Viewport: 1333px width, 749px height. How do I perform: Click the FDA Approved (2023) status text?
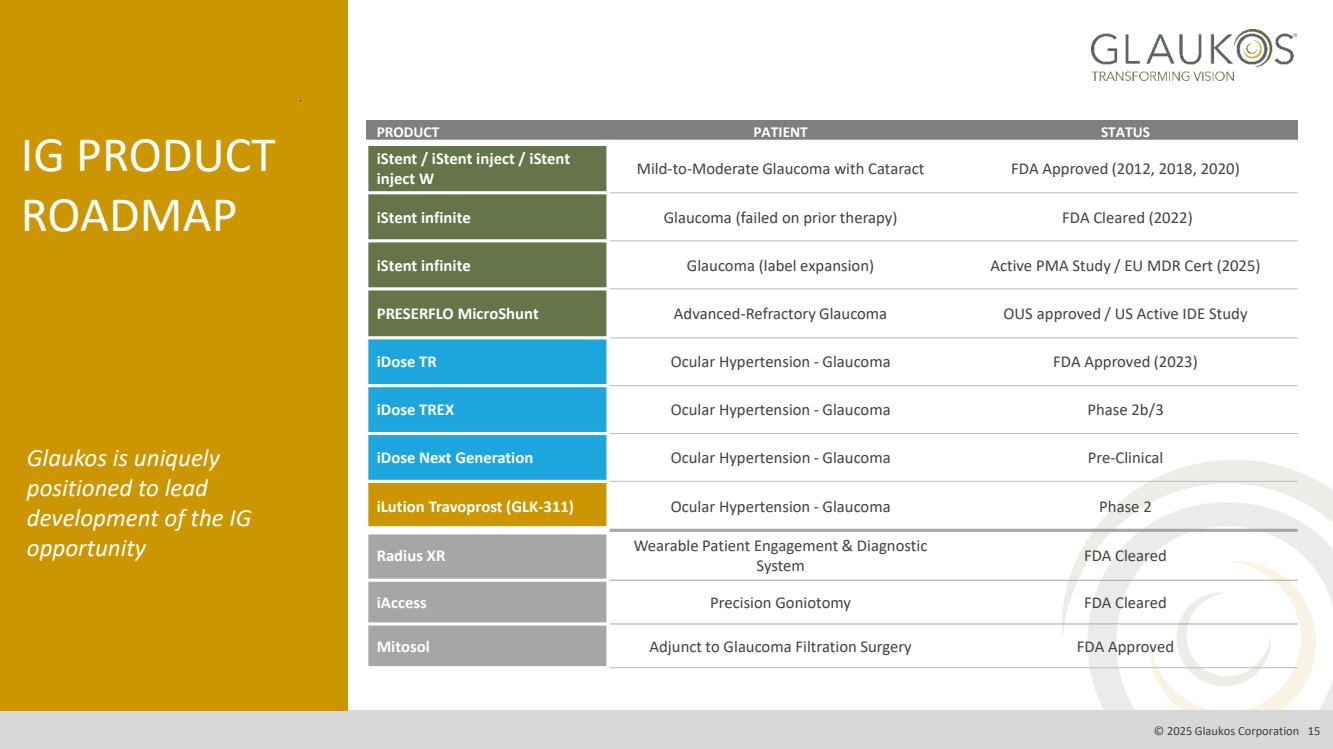click(1125, 362)
